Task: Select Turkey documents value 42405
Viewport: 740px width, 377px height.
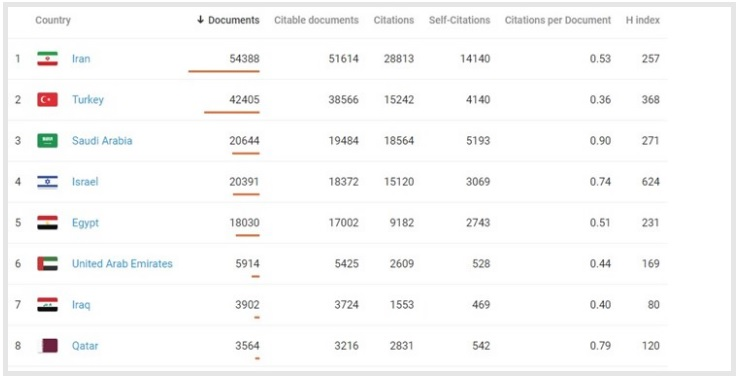Action: click(244, 100)
